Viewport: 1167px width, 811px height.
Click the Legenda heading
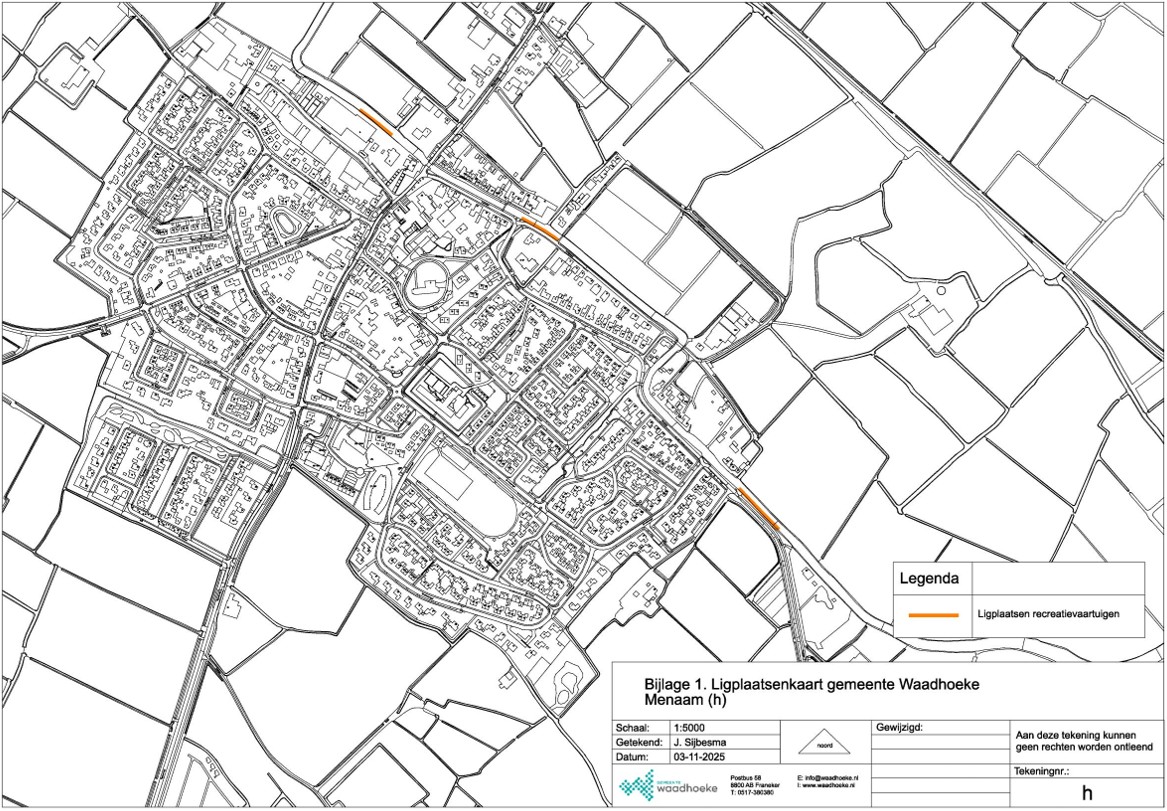click(x=930, y=578)
